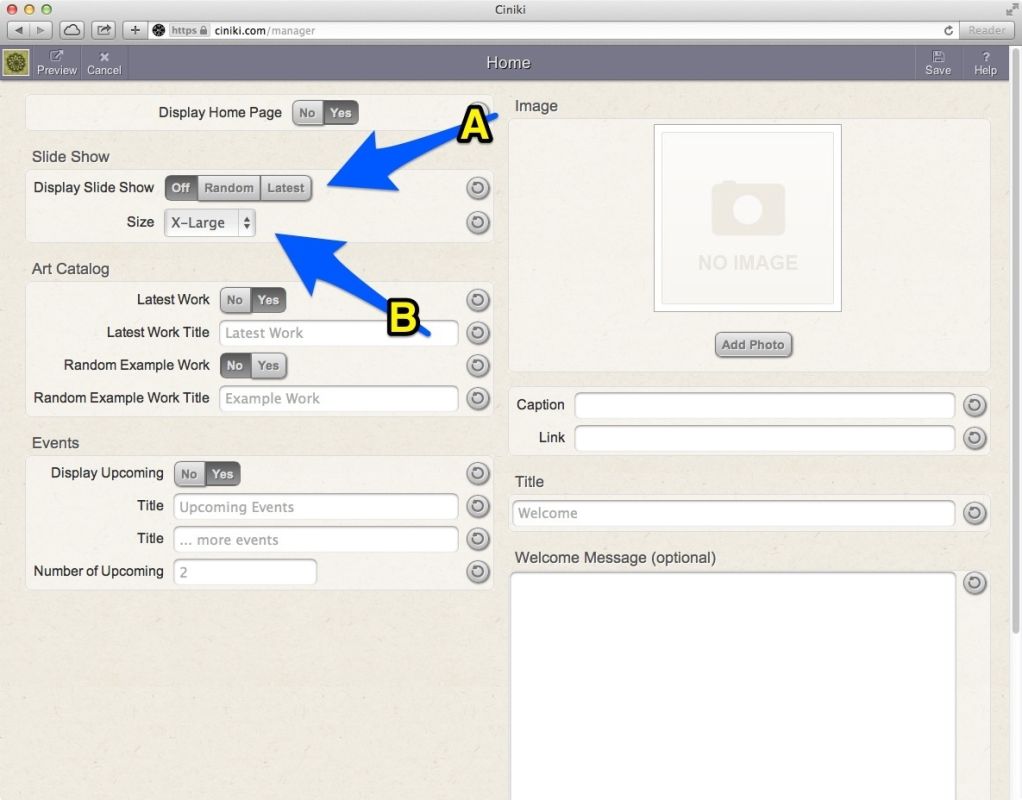This screenshot has height=800, width=1022.
Task: Set Display Home Page to Yes
Action: [341, 113]
